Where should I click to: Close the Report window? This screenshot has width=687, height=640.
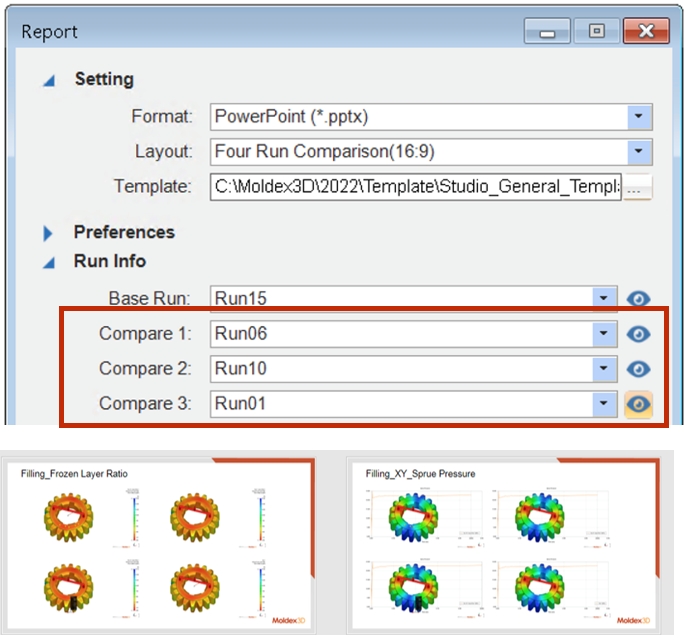(646, 31)
